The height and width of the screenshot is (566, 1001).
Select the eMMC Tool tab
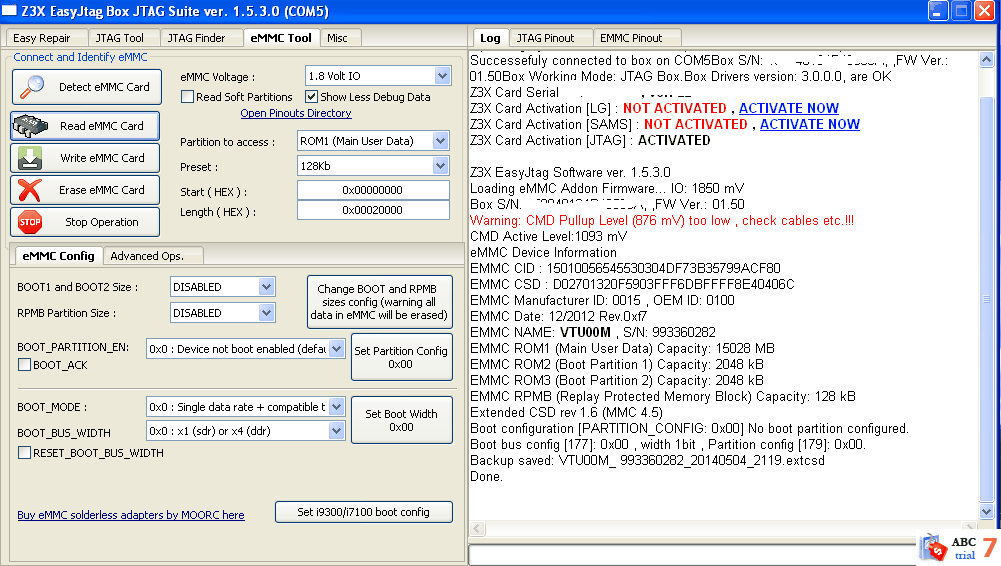tap(281, 38)
